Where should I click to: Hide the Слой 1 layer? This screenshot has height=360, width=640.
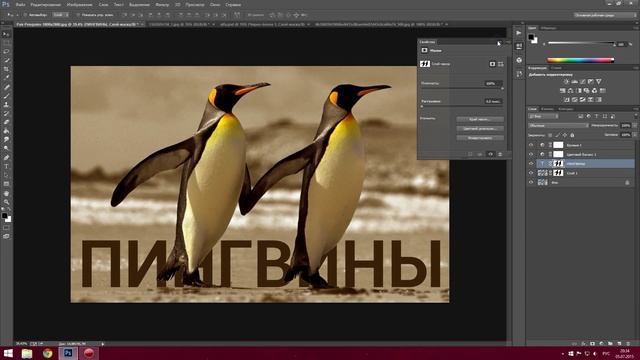point(531,173)
